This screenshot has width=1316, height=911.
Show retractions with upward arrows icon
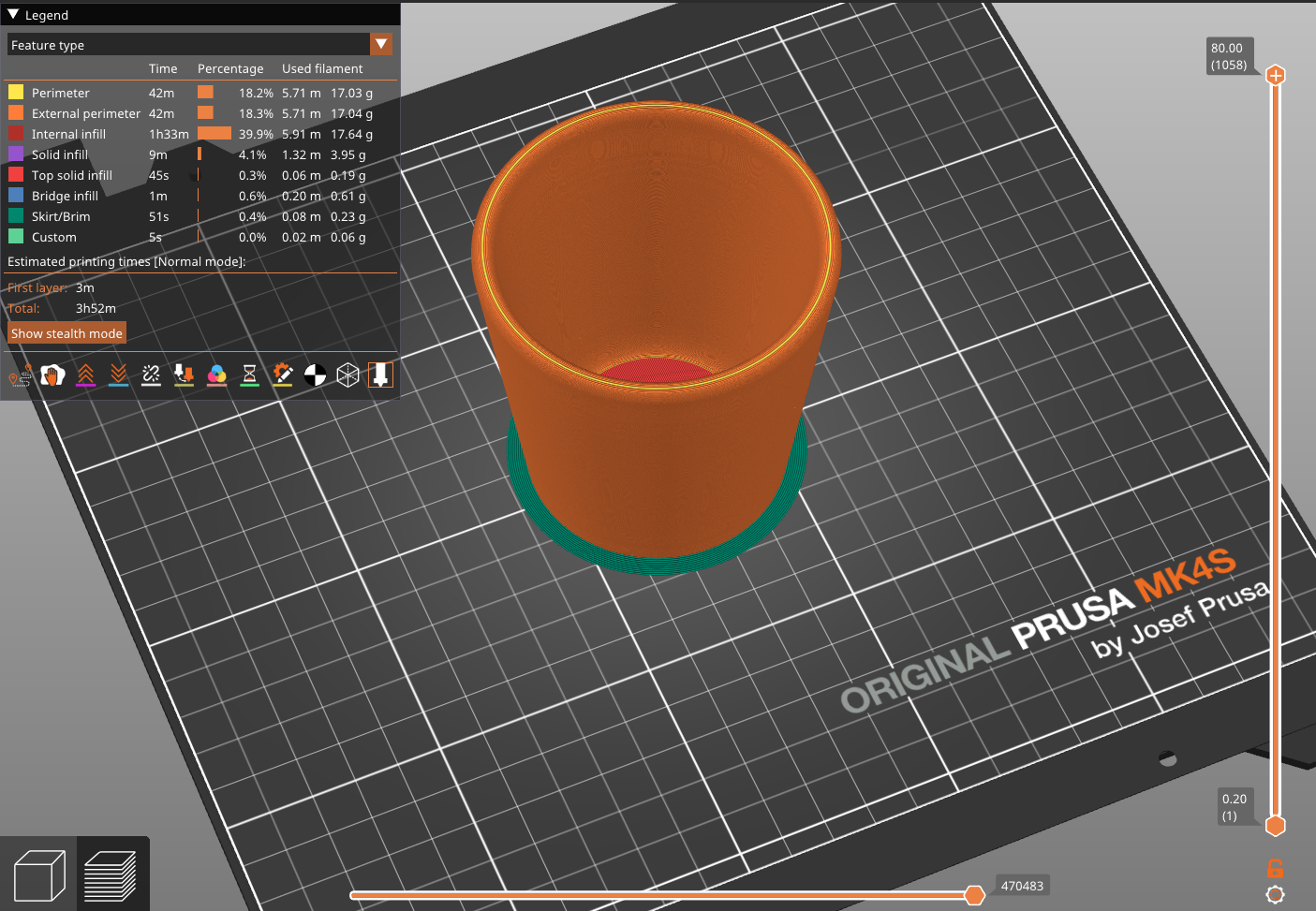pos(85,375)
